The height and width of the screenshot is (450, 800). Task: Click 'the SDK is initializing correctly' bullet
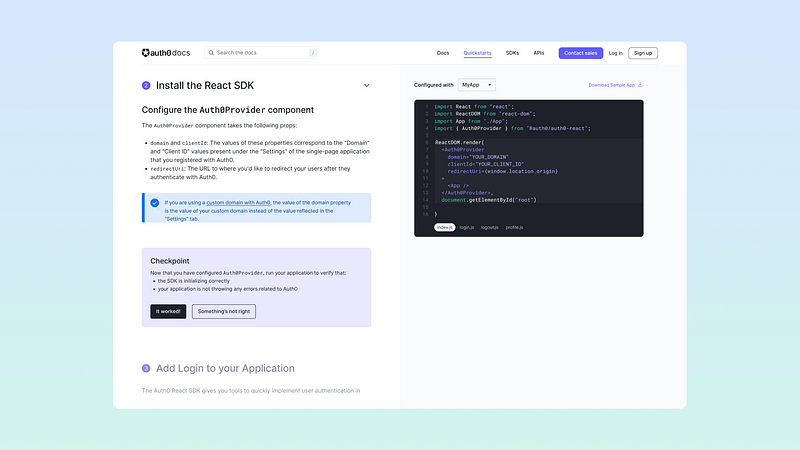(x=193, y=281)
